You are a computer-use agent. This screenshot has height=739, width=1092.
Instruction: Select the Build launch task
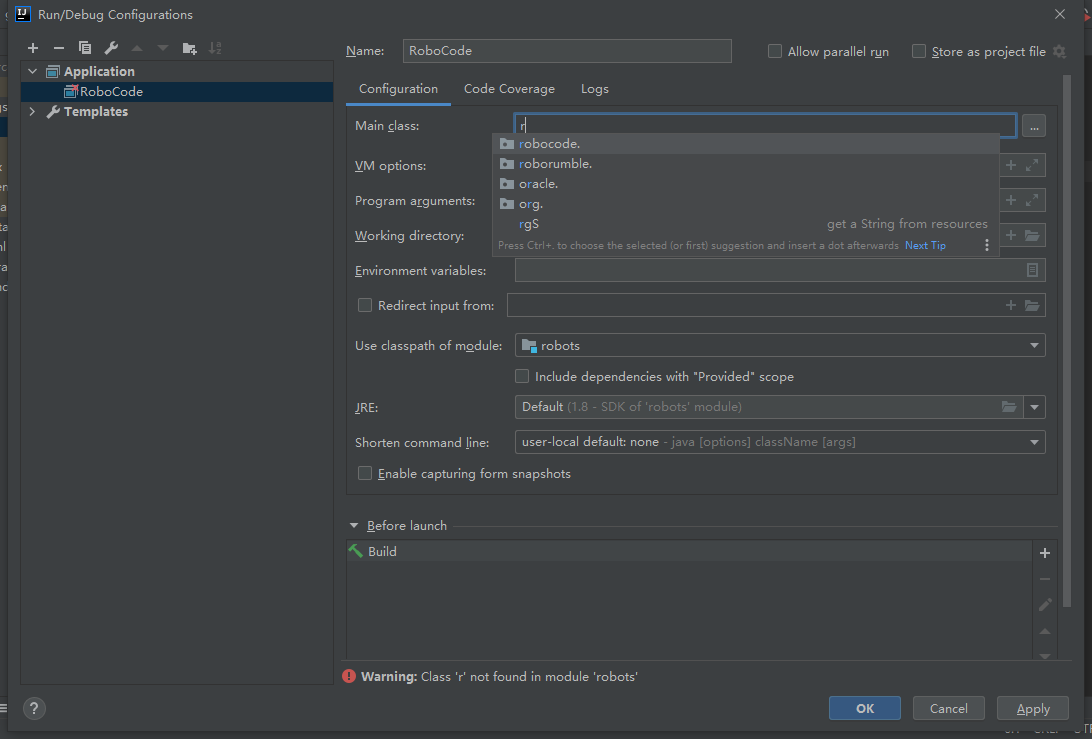click(x=689, y=551)
